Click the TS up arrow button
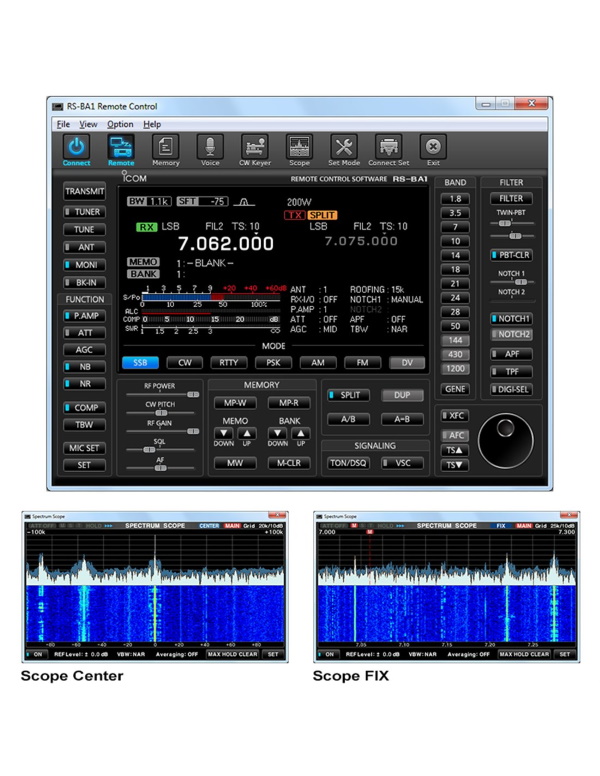600x776 pixels. pos(454,450)
